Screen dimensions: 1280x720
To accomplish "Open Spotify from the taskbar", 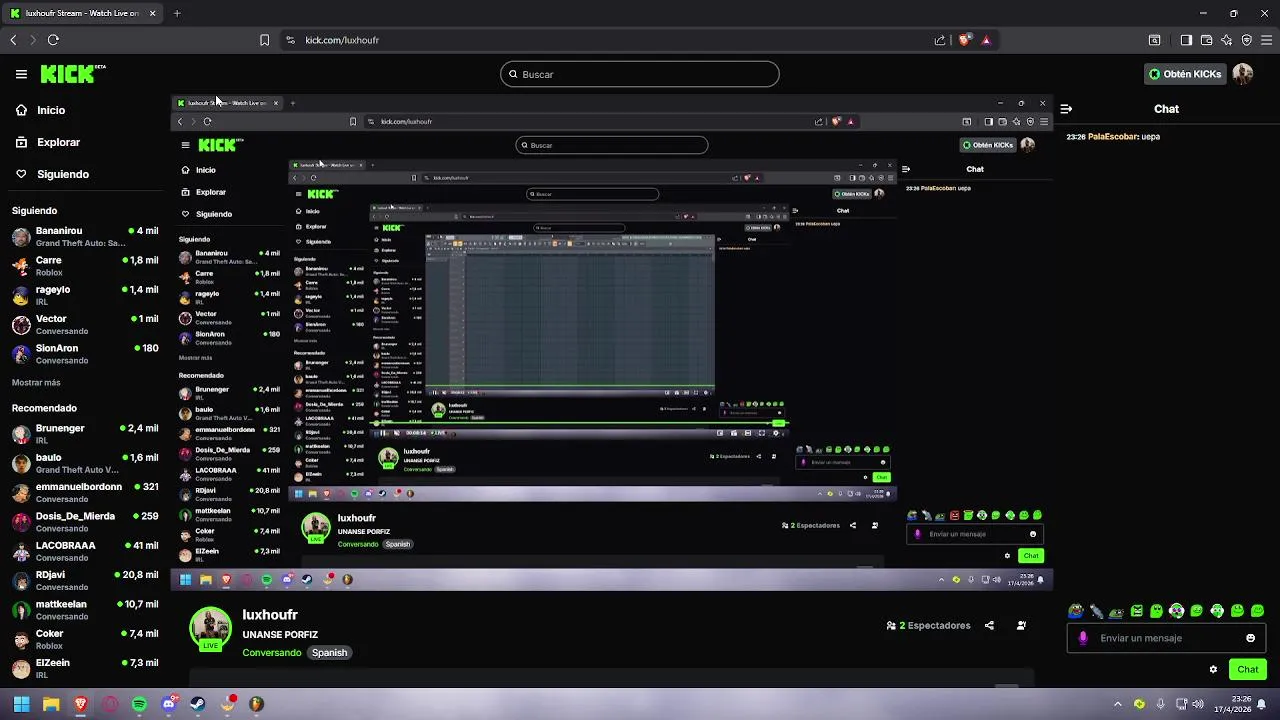I will tap(139, 704).
